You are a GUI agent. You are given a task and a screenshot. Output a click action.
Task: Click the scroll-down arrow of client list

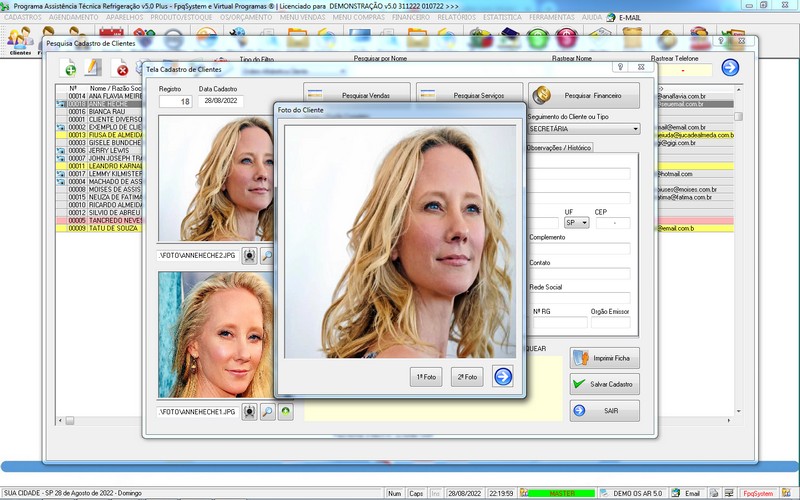pyautogui.click(x=738, y=411)
